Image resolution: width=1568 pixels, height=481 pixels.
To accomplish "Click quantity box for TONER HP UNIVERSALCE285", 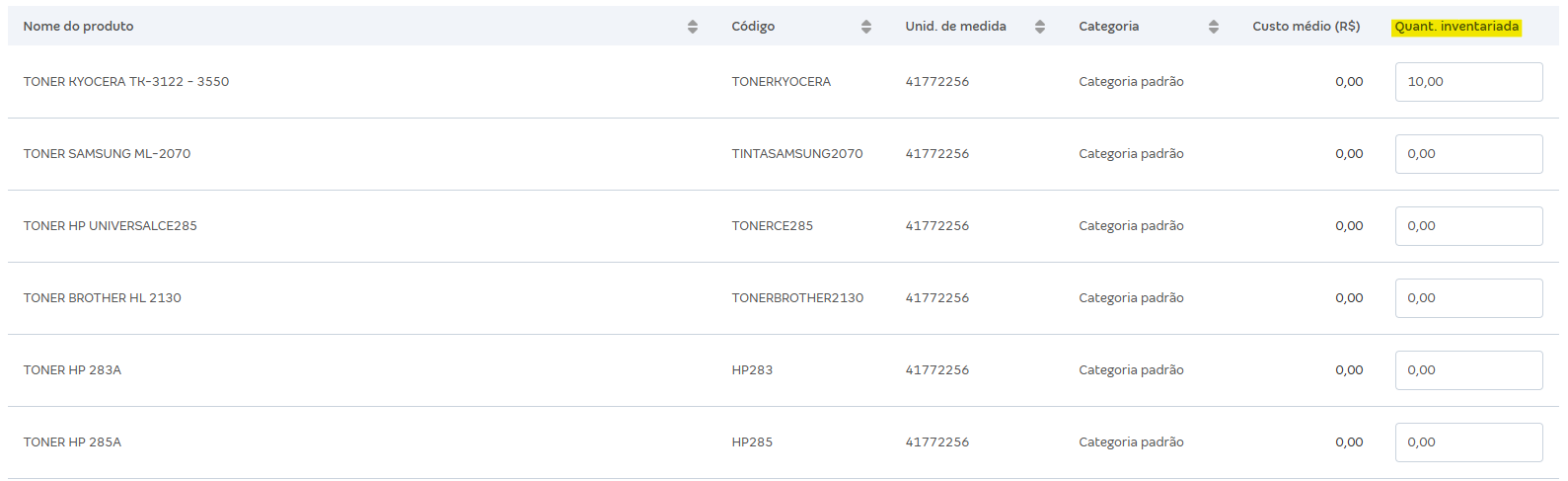I will (x=1468, y=226).
